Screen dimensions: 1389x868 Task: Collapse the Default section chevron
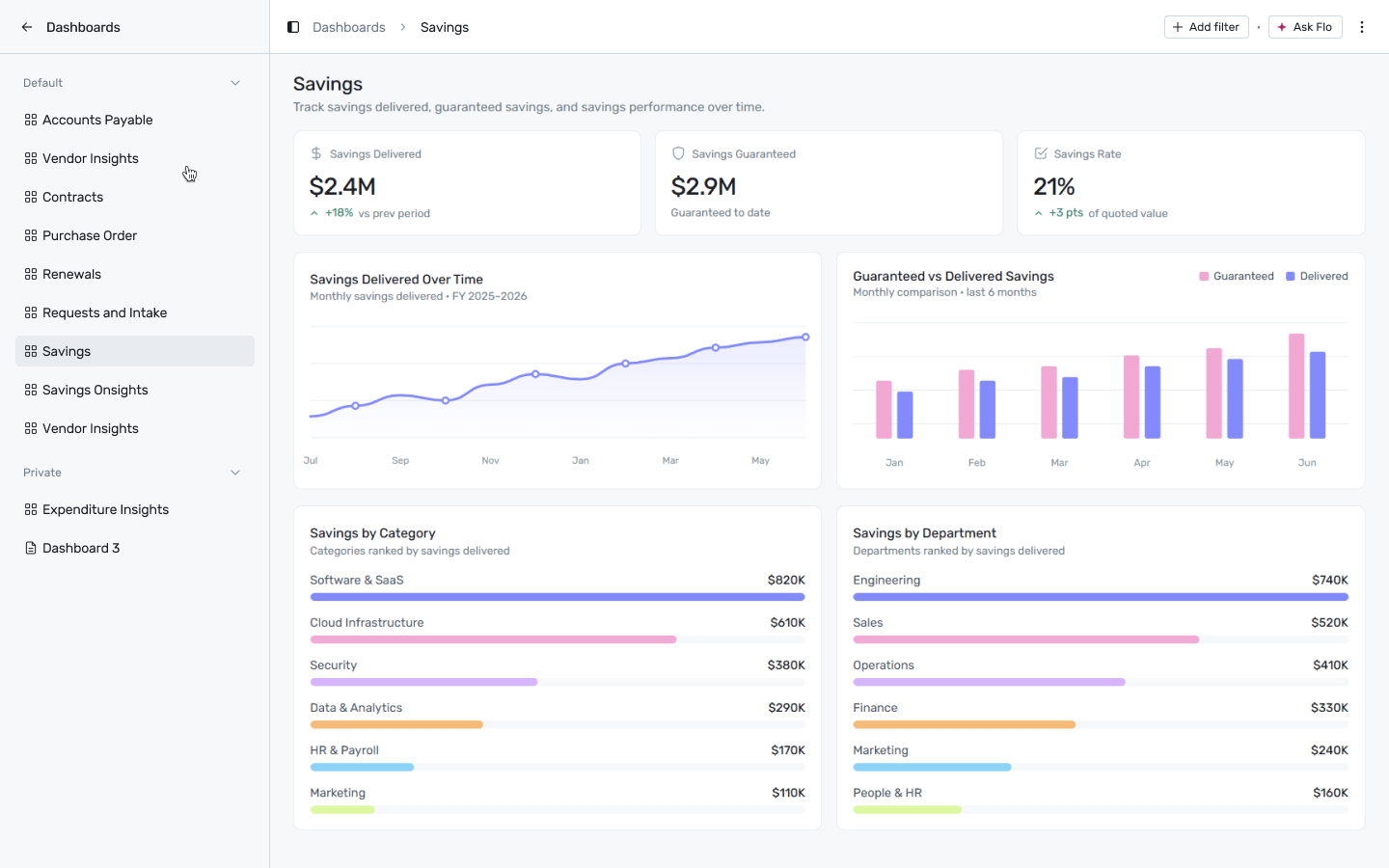point(235,83)
